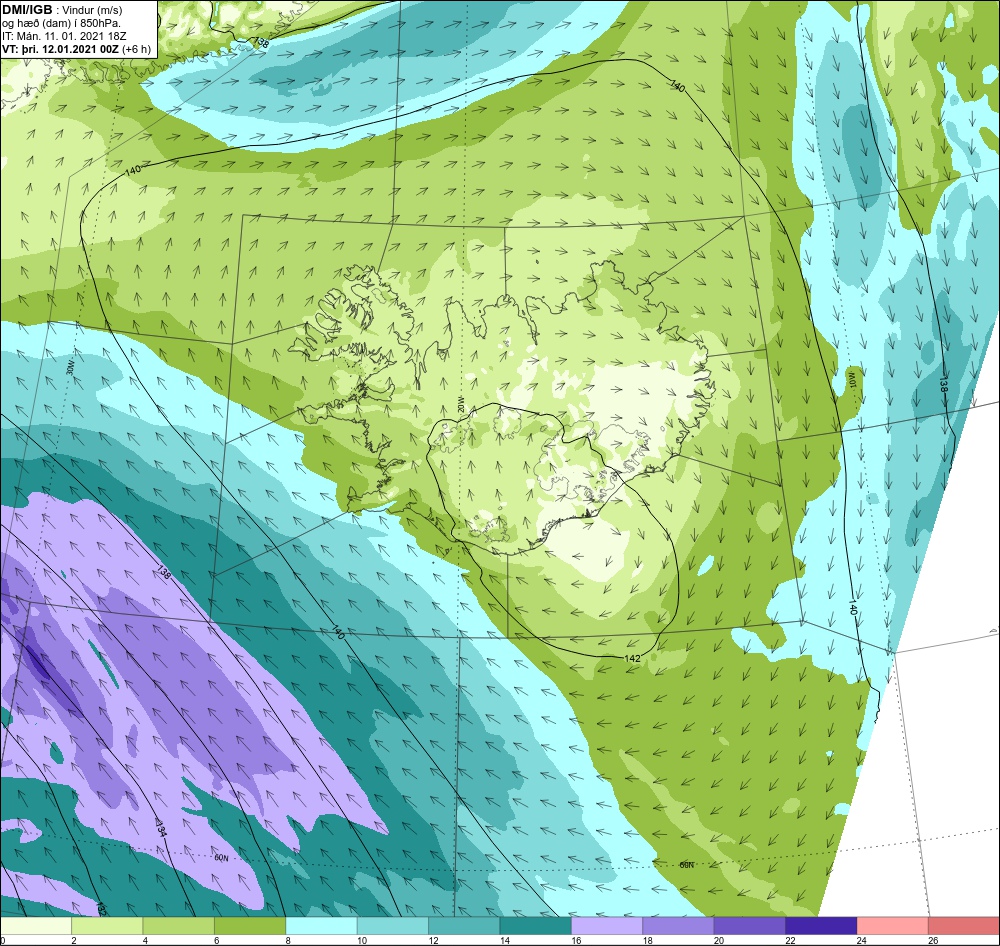Click the legend value '26'
The image size is (1000, 946).
[933, 940]
